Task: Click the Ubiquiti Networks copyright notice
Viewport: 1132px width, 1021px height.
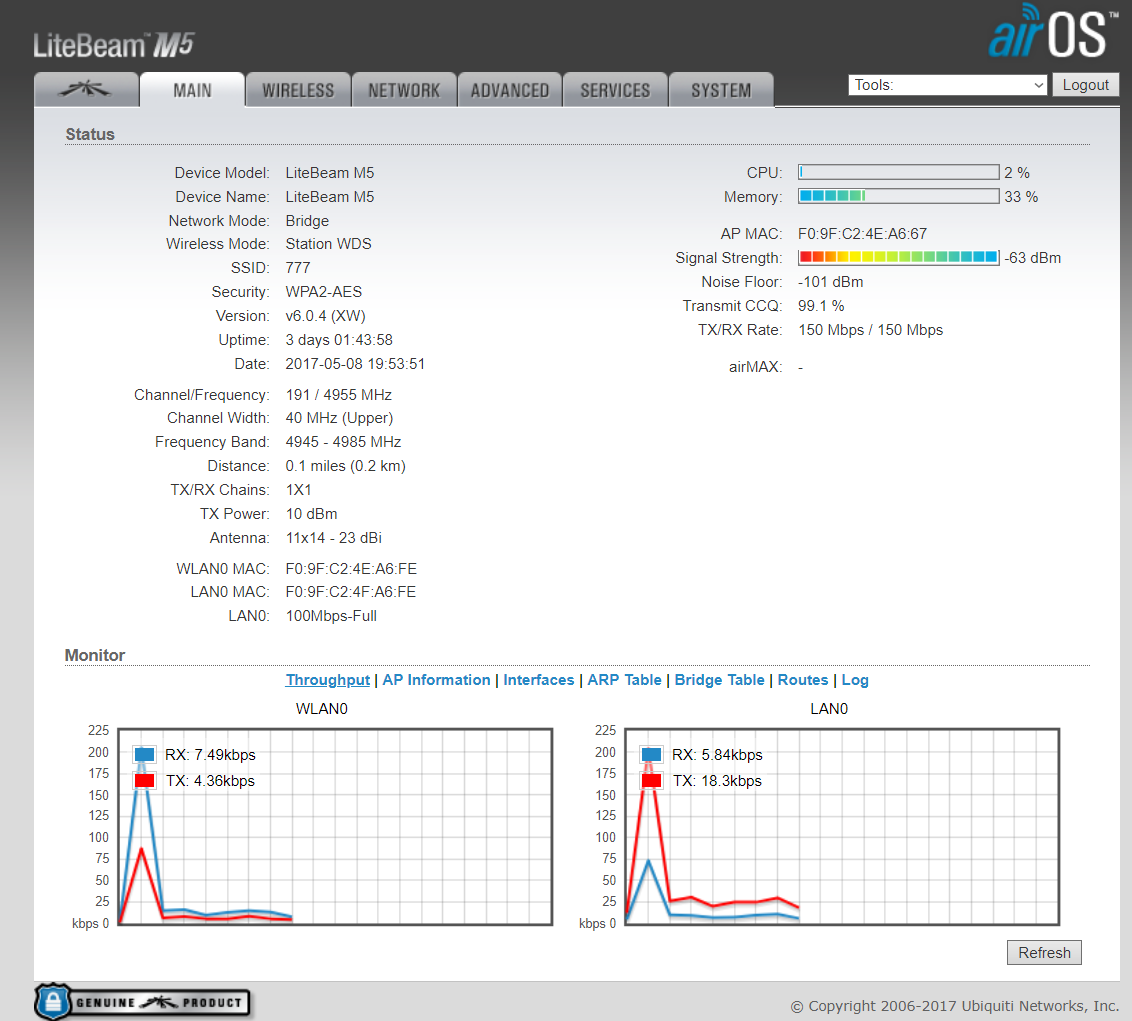Action: (954, 1006)
